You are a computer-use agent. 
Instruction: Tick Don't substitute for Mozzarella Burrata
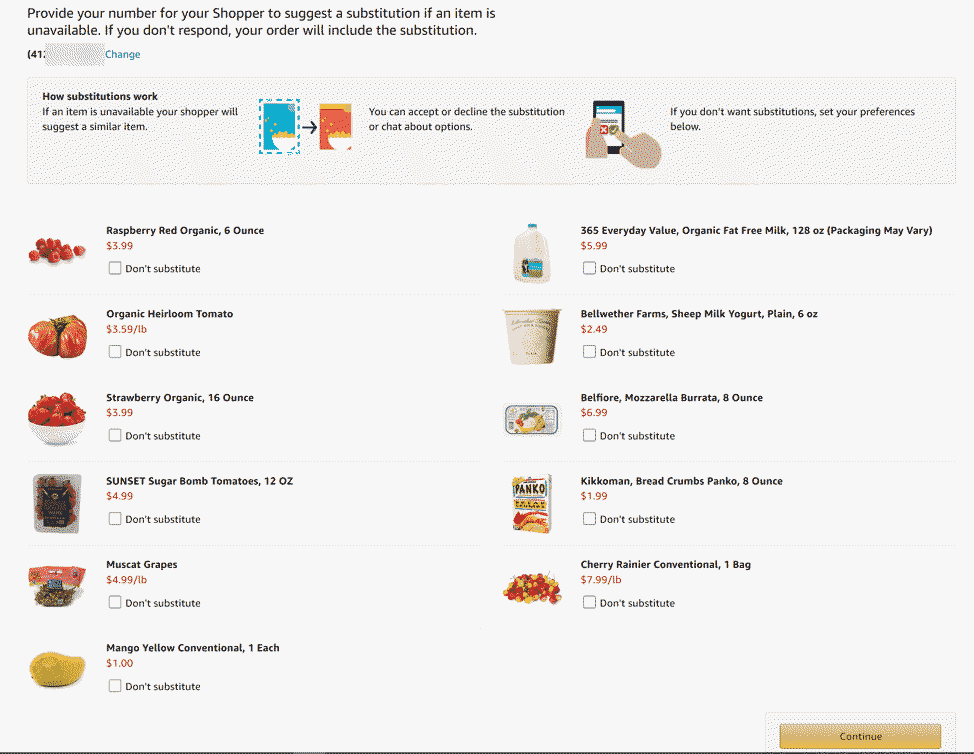point(589,435)
